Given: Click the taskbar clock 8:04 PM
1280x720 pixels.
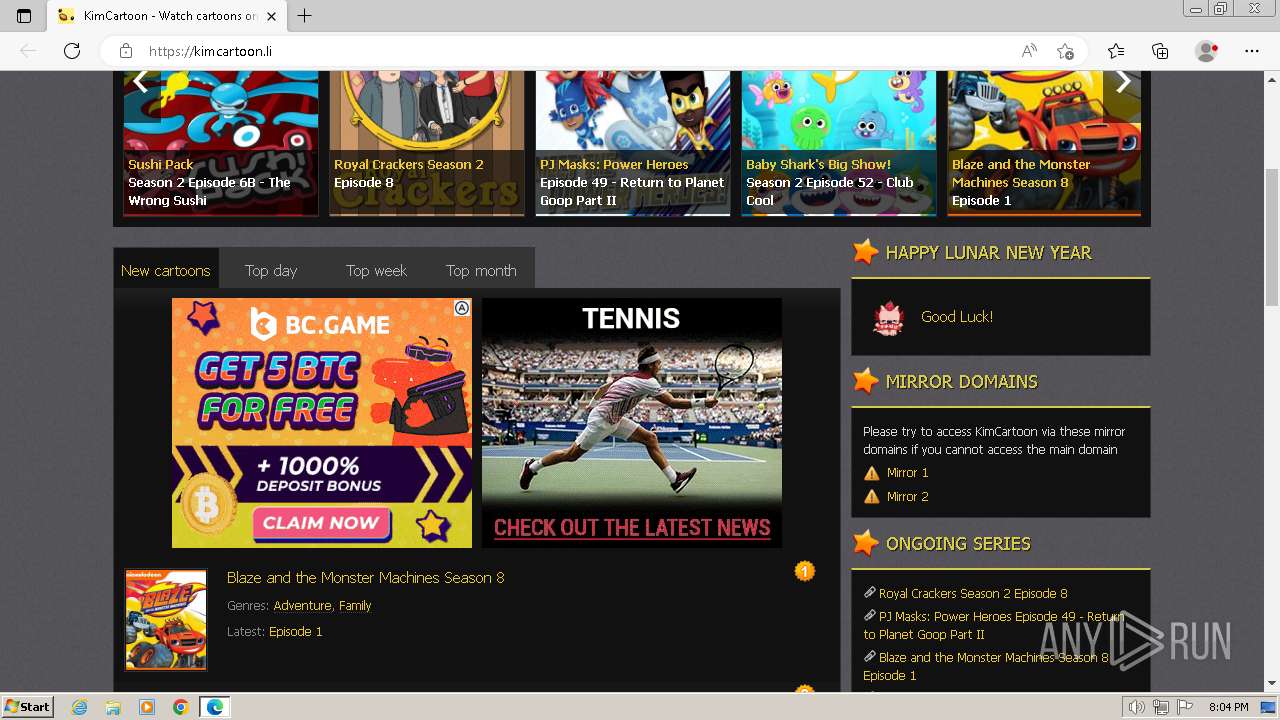Looking at the screenshot, I should pos(1228,707).
